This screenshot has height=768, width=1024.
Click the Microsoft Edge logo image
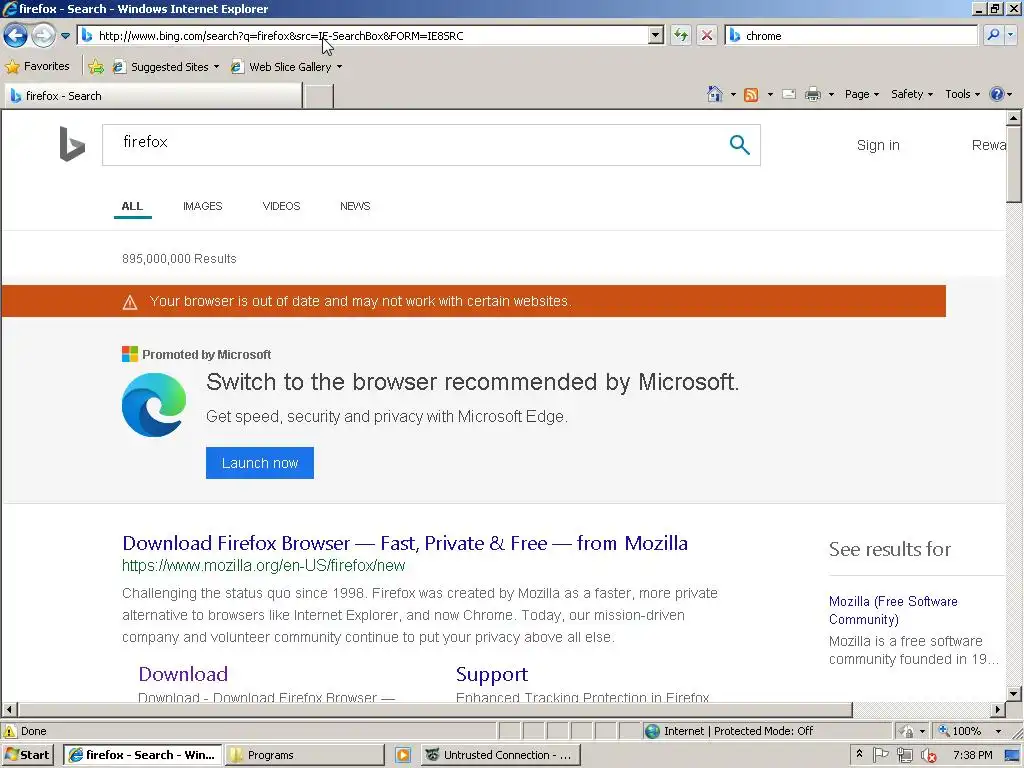point(154,405)
